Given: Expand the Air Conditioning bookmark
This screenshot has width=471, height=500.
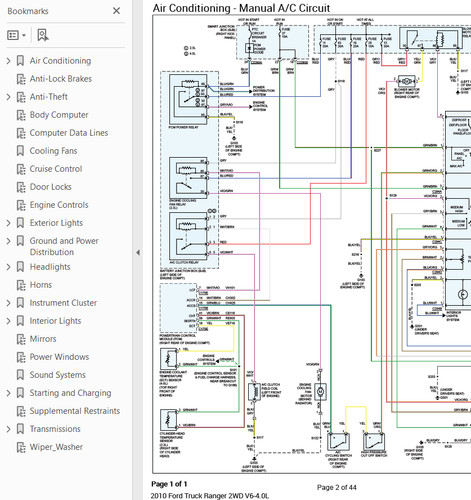Looking at the screenshot, I should pos(8,61).
